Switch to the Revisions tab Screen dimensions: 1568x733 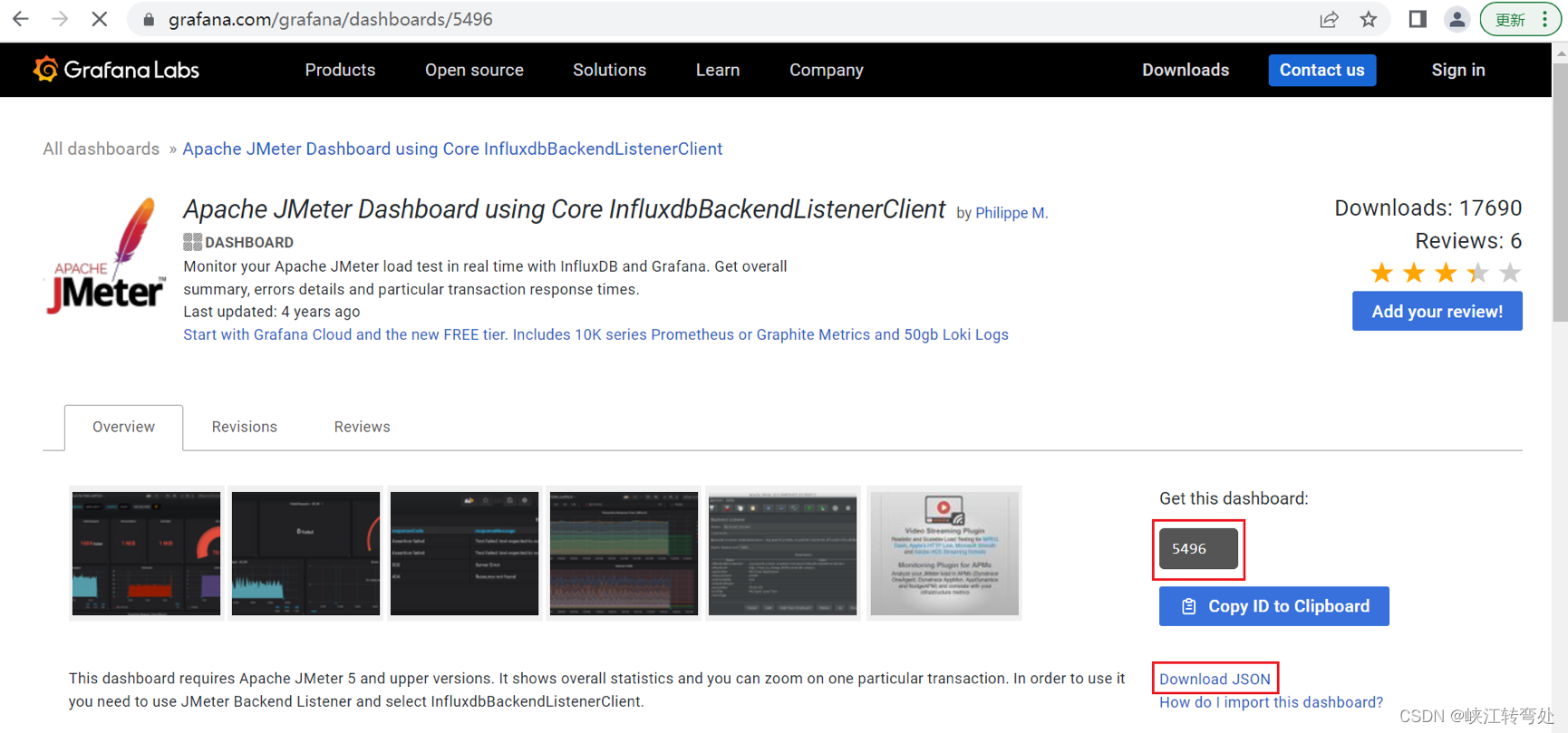(x=245, y=427)
